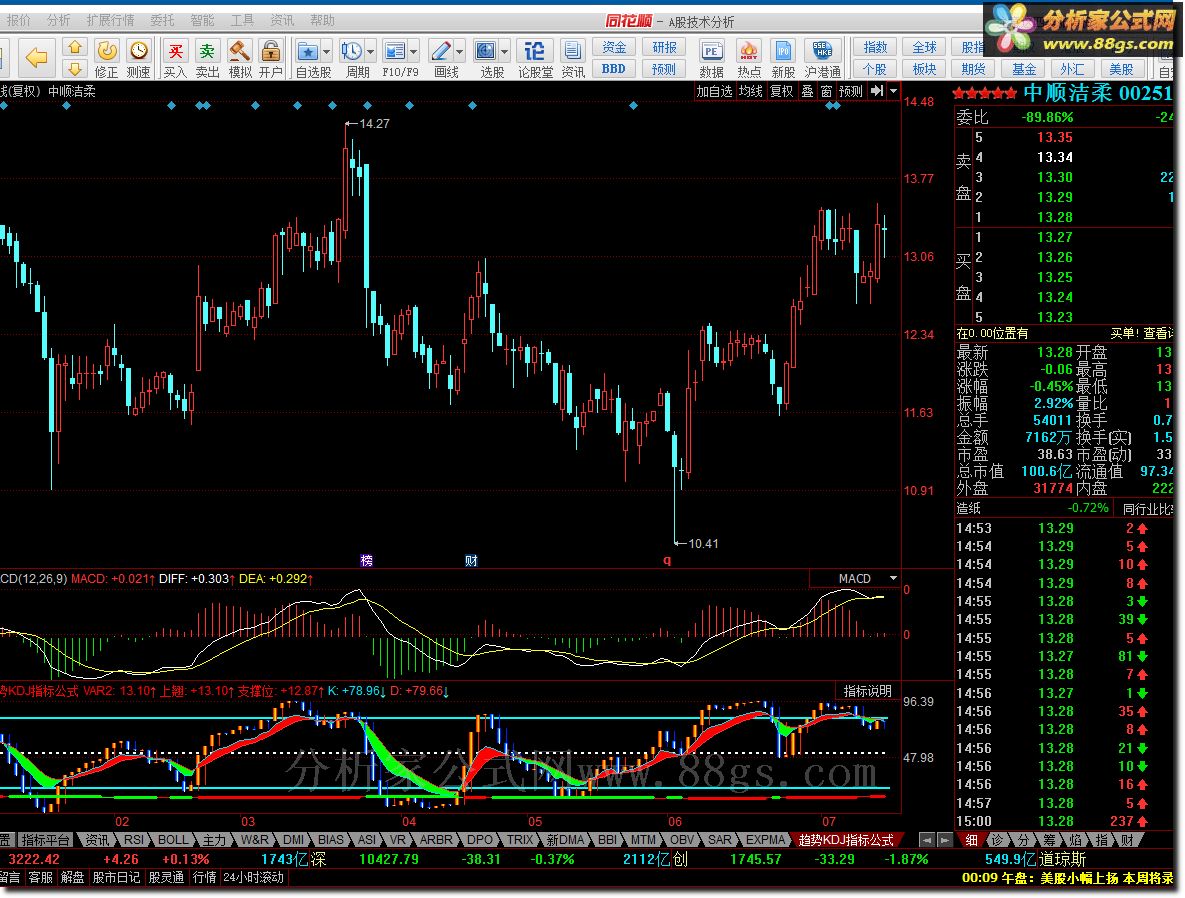This screenshot has height=898, width=1185.
Task: Open the 论股堂 forum icon
Action: [534, 51]
